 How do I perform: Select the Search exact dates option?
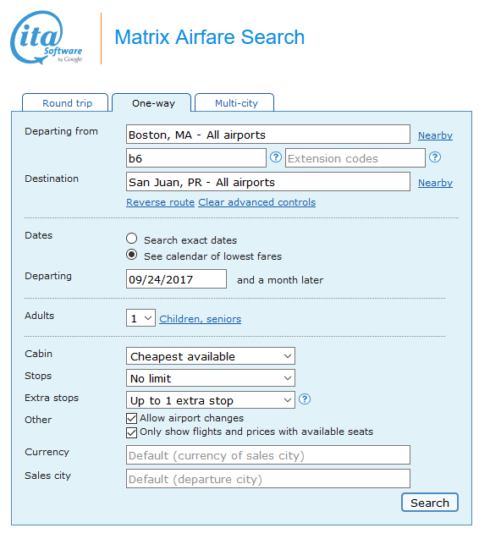[x=132, y=239]
